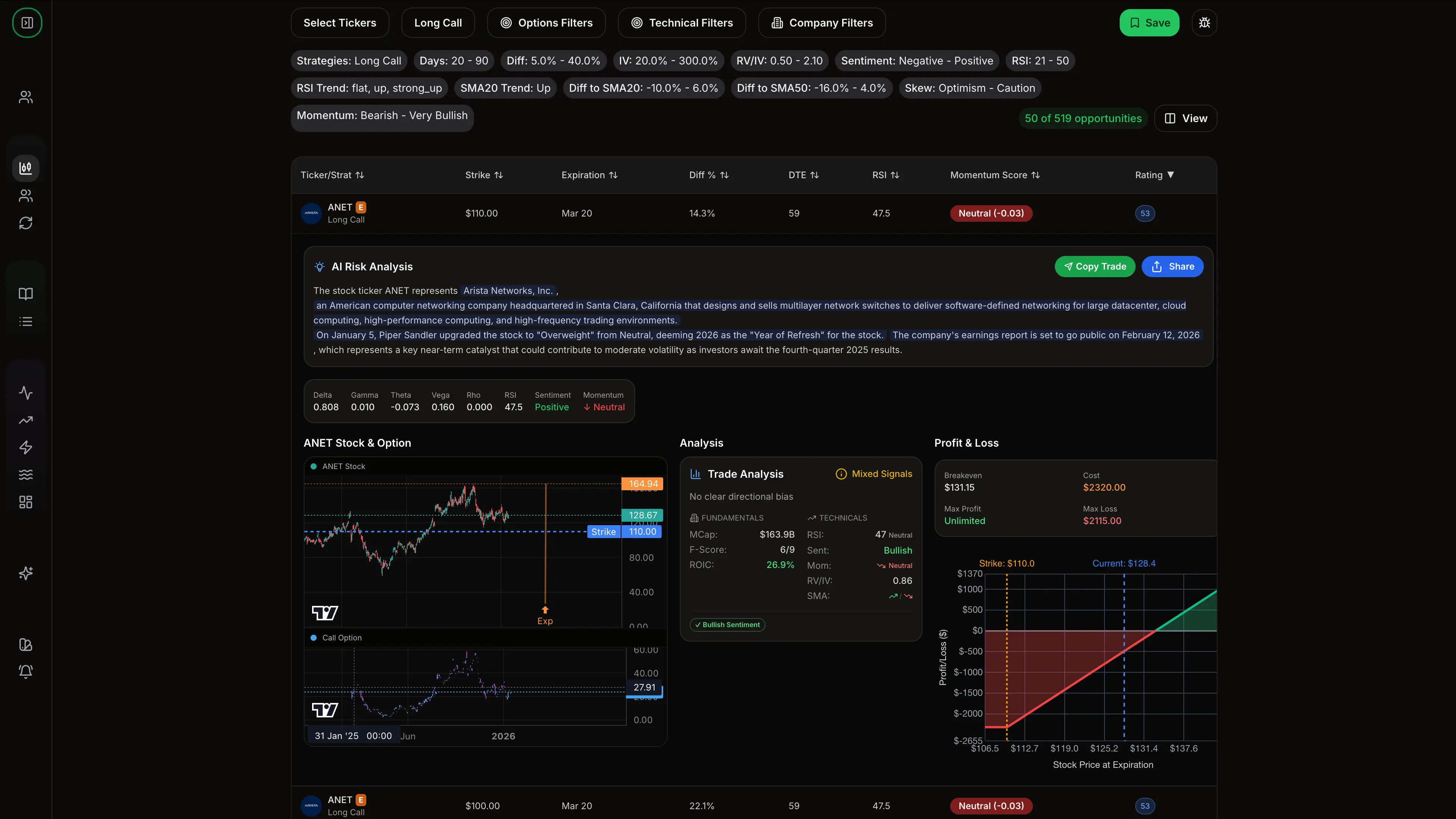This screenshot has width=1456, height=819.
Task: Click the Arista logo on the first ANET row
Action: [311, 213]
